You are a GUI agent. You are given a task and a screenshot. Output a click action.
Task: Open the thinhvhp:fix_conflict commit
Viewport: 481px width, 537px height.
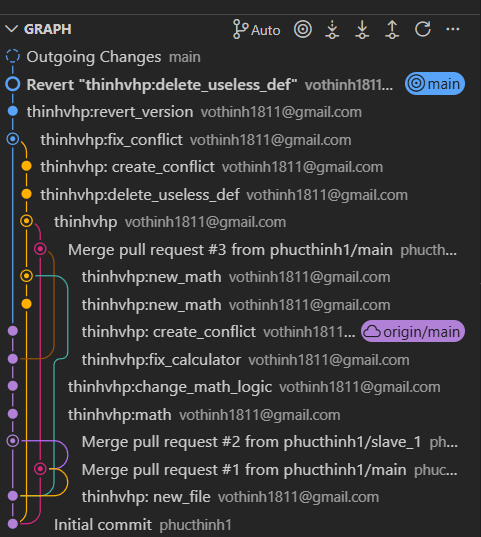(x=240, y=140)
